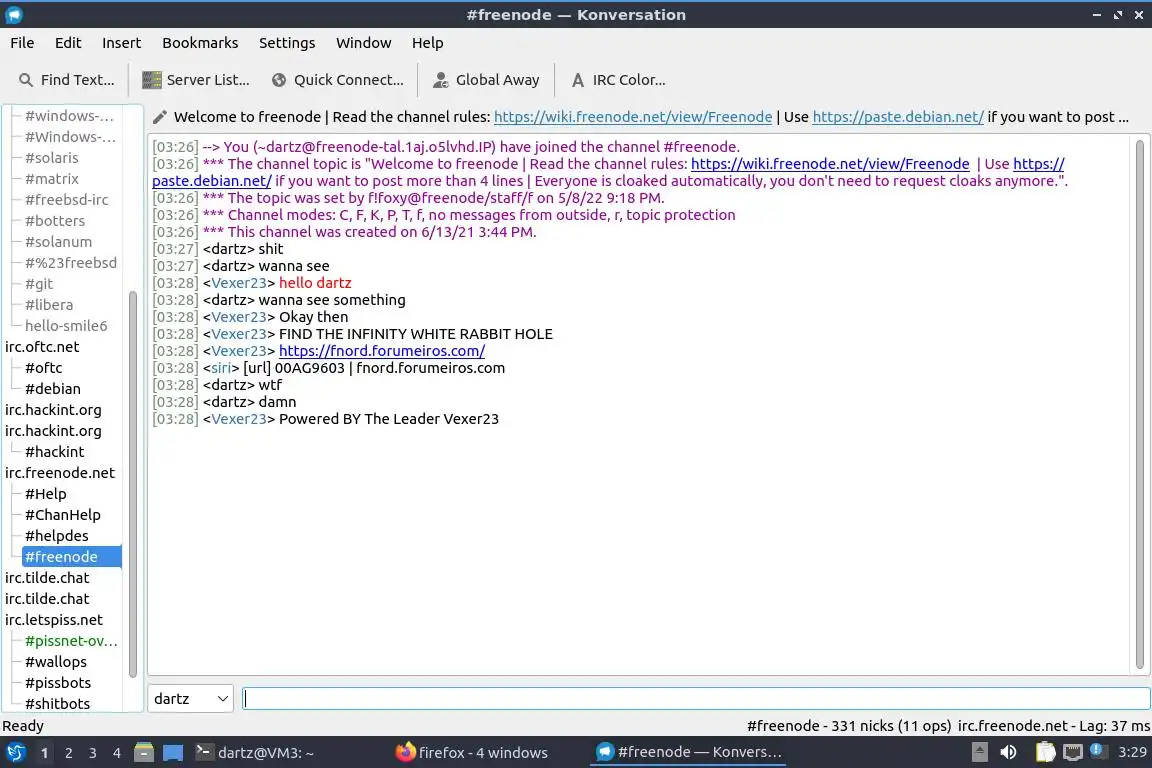Switch to virtual desktop 4
1152x768 pixels.
click(x=117, y=753)
